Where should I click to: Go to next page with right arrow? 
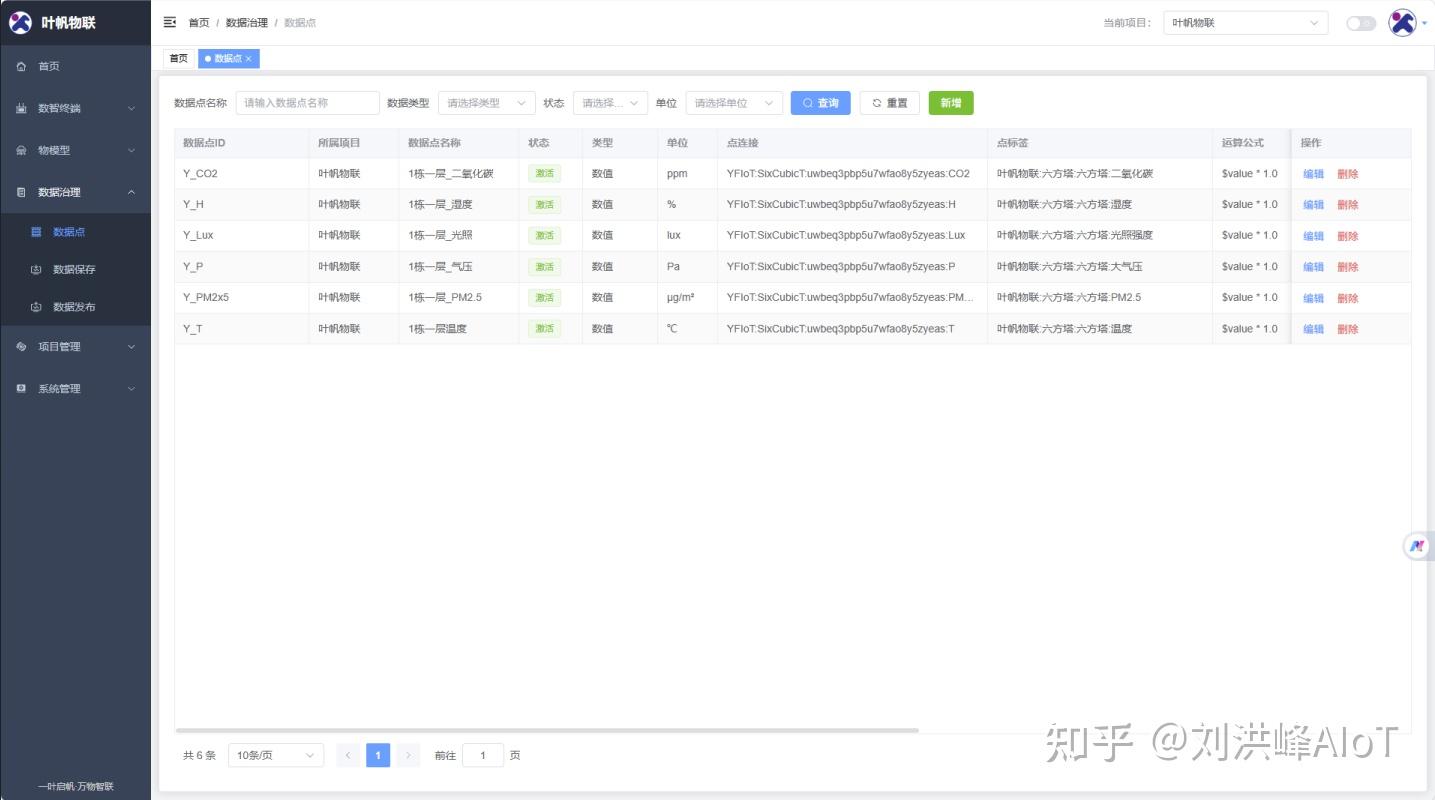[408, 755]
